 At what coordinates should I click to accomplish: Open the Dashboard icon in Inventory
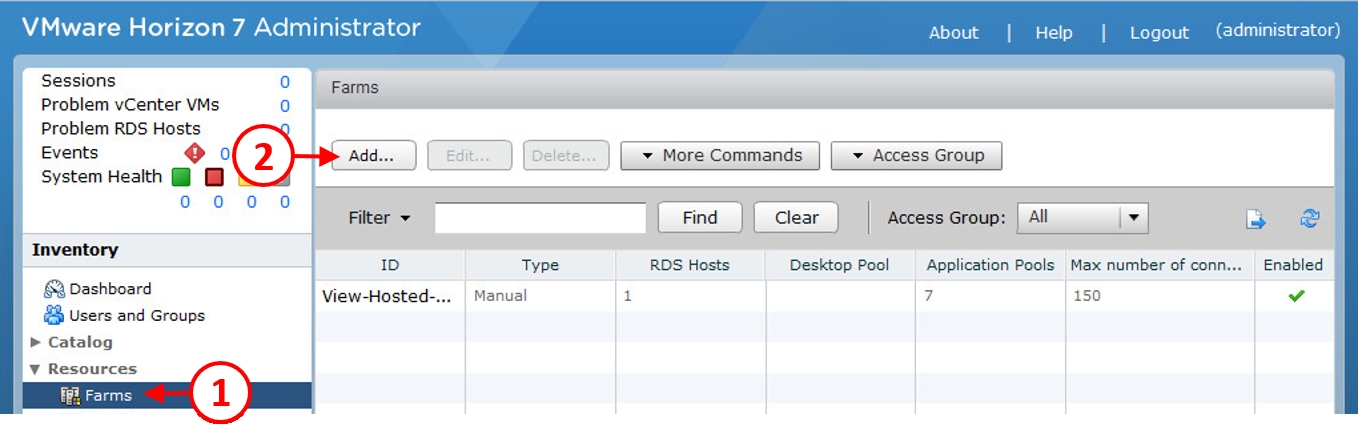(x=54, y=289)
